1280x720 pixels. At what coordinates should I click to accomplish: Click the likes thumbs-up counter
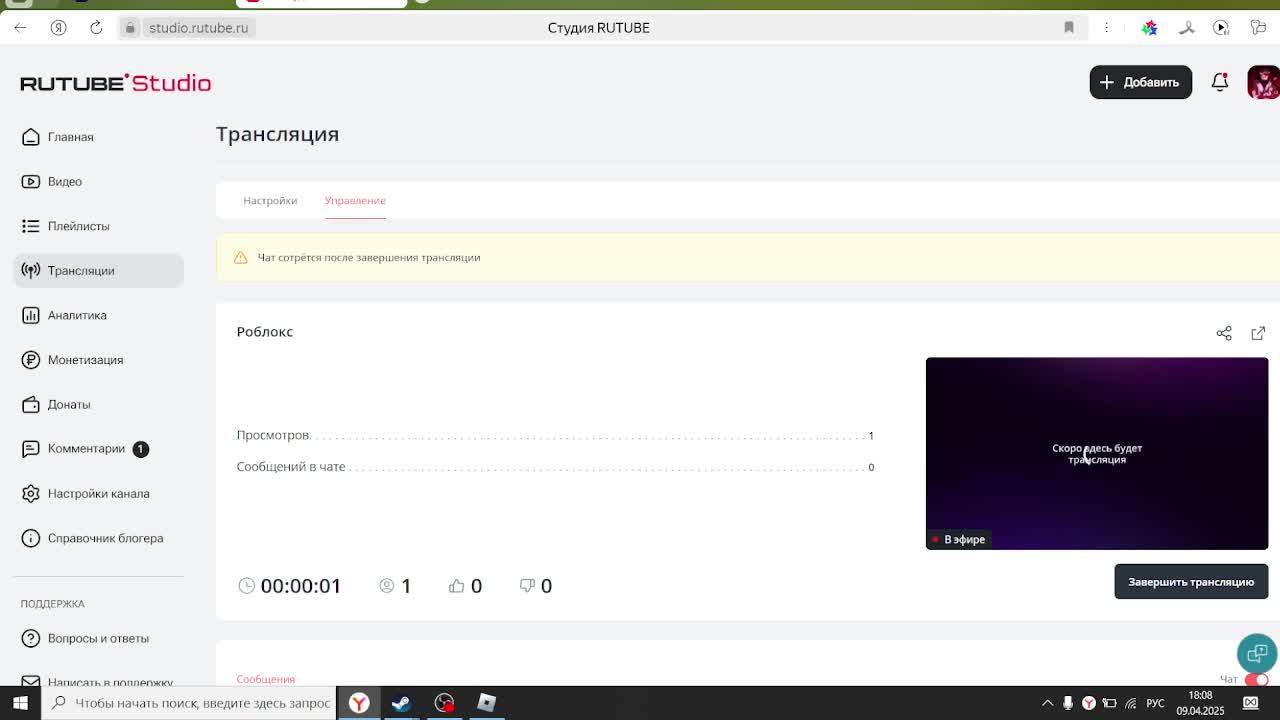click(x=465, y=586)
